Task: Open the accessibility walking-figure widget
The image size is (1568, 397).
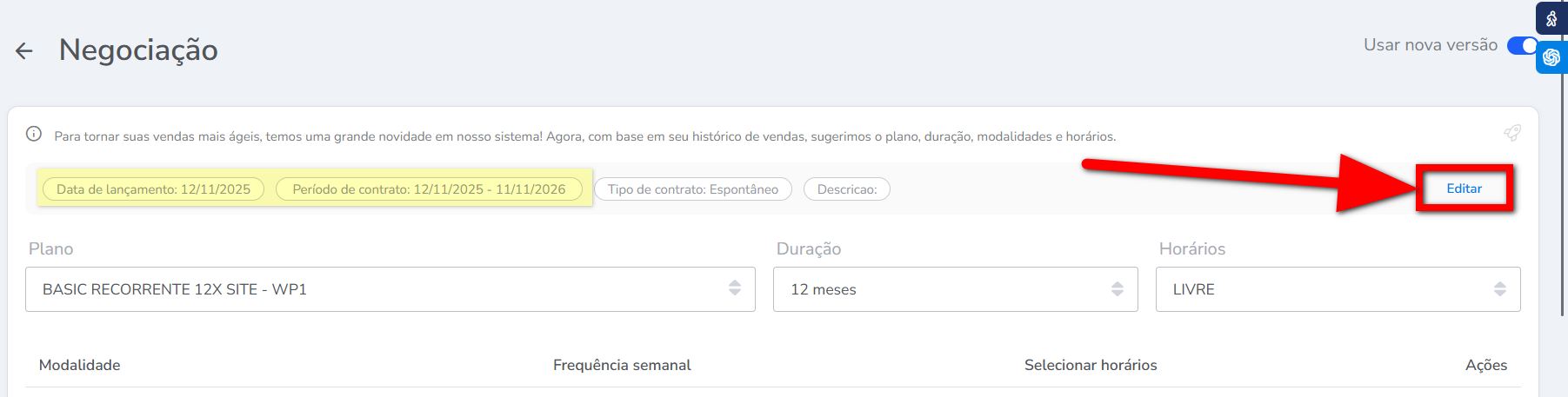Action: (1551, 18)
